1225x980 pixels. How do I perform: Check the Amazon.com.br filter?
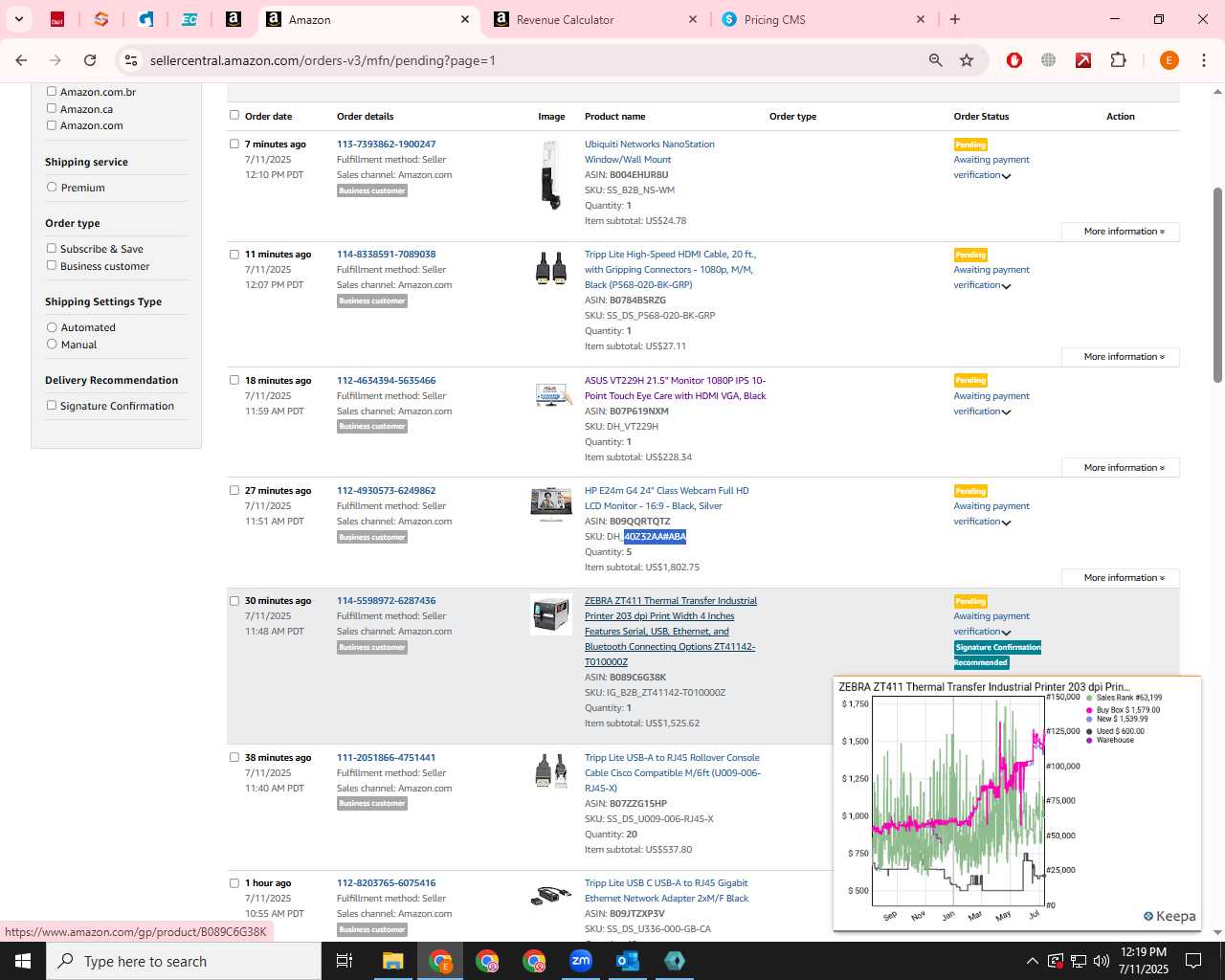tap(52, 92)
